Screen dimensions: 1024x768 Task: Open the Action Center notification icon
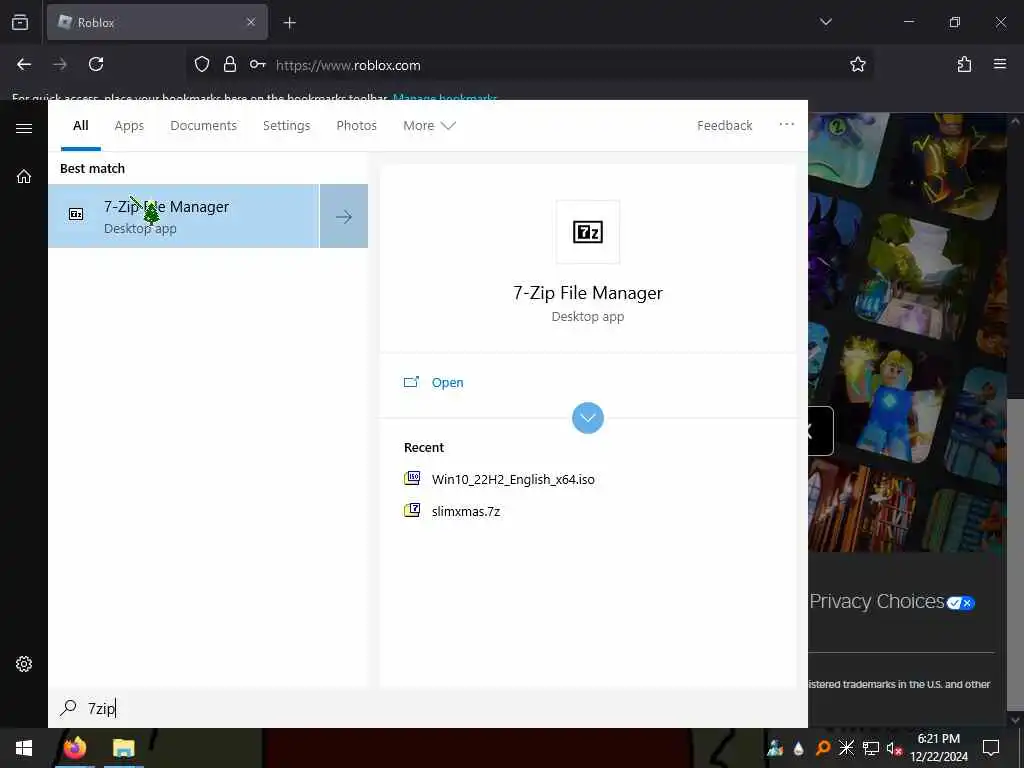click(x=991, y=748)
